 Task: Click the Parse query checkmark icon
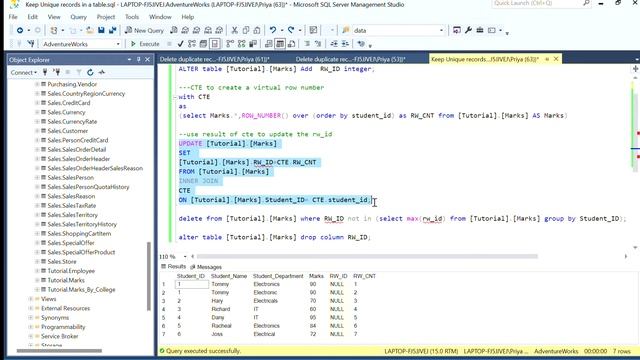(180, 44)
